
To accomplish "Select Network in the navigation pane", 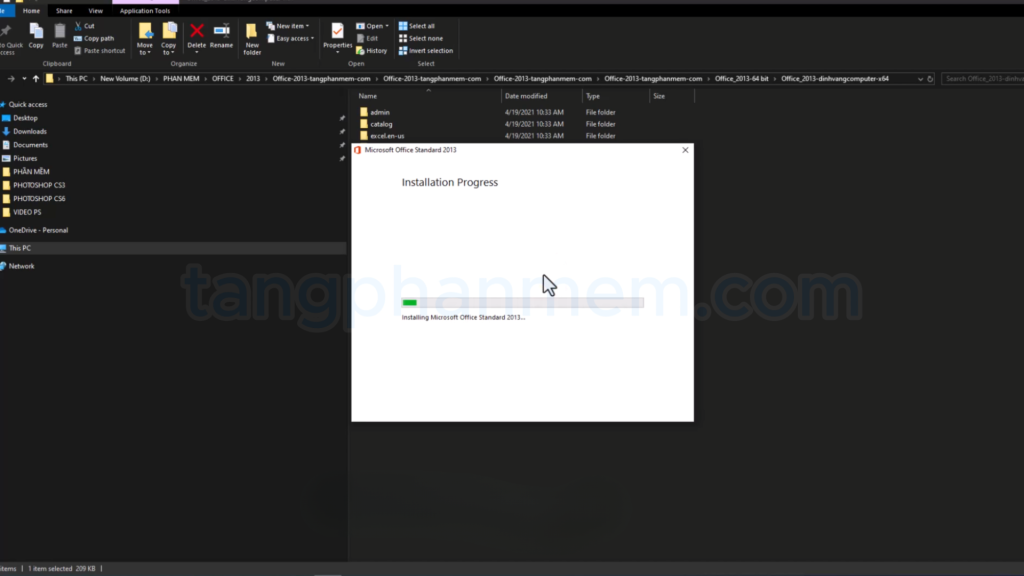I will (x=22, y=266).
